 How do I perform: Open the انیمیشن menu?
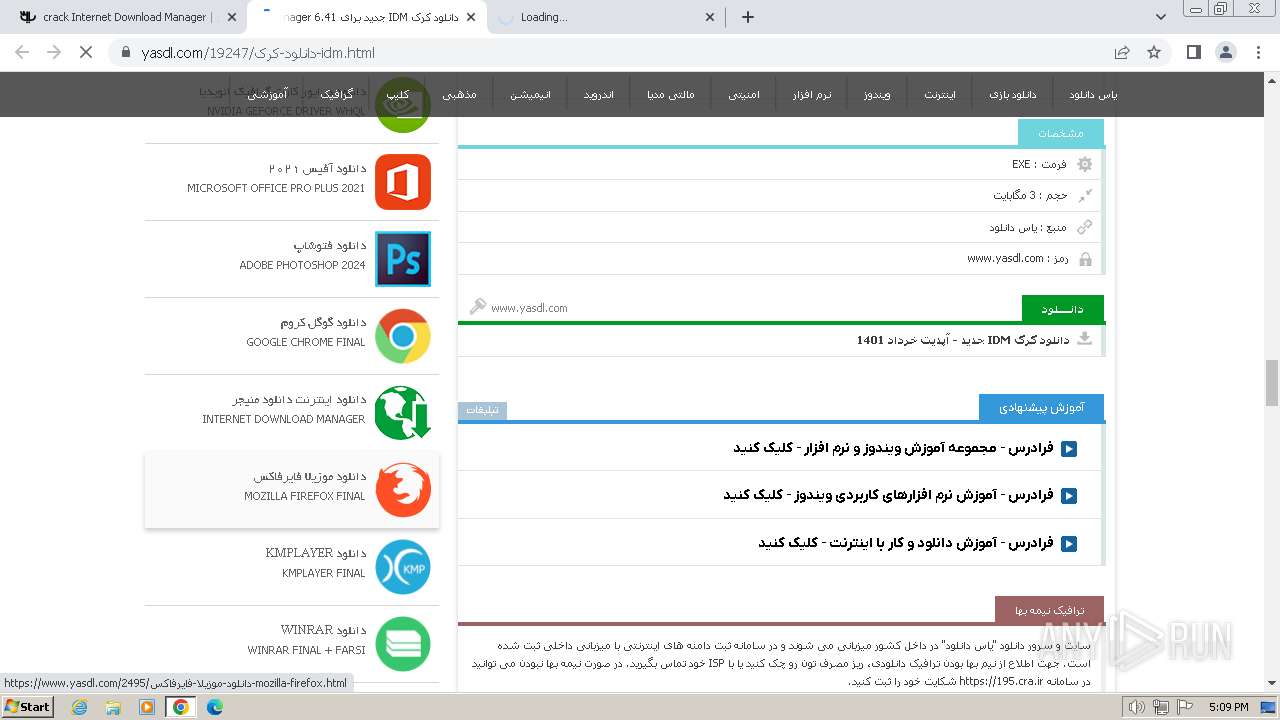click(x=531, y=95)
